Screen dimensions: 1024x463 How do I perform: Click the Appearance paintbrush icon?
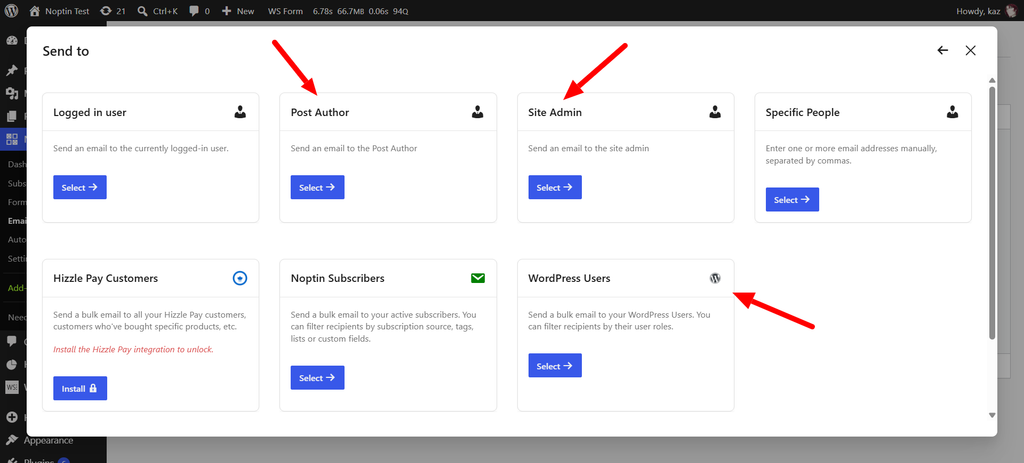[x=12, y=440]
